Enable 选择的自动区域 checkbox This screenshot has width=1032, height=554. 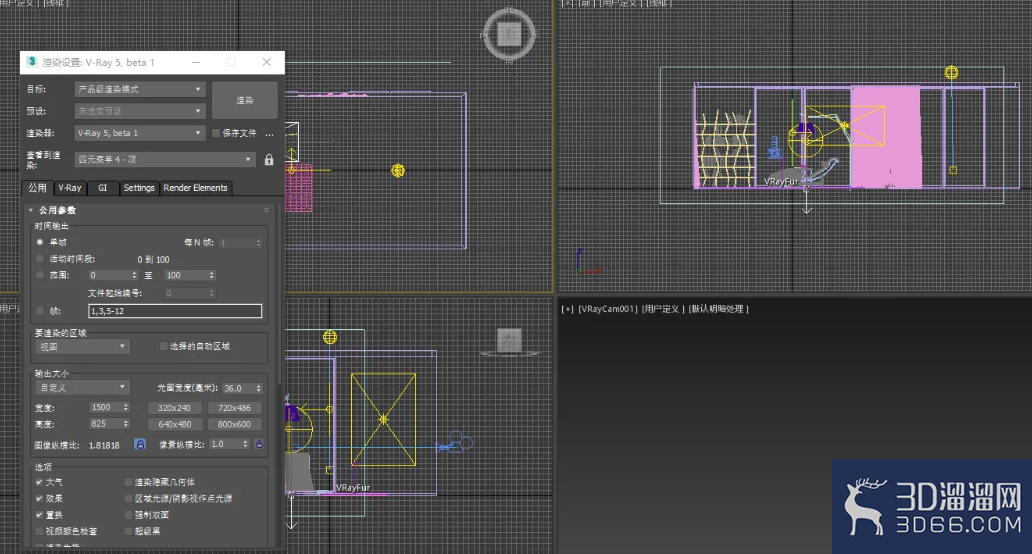coord(163,346)
